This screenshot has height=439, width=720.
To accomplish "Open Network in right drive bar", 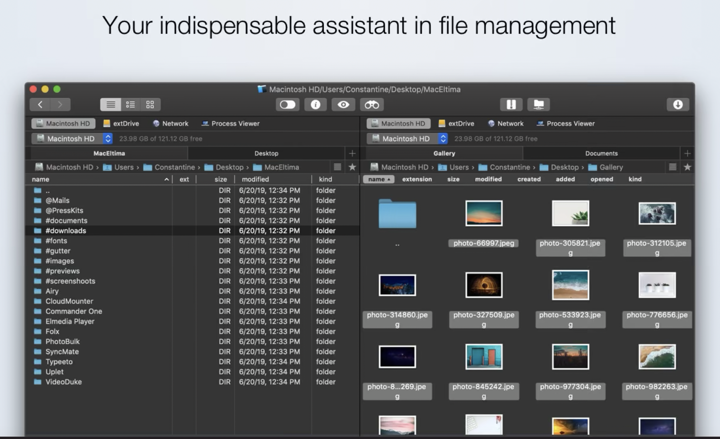I will coord(506,124).
